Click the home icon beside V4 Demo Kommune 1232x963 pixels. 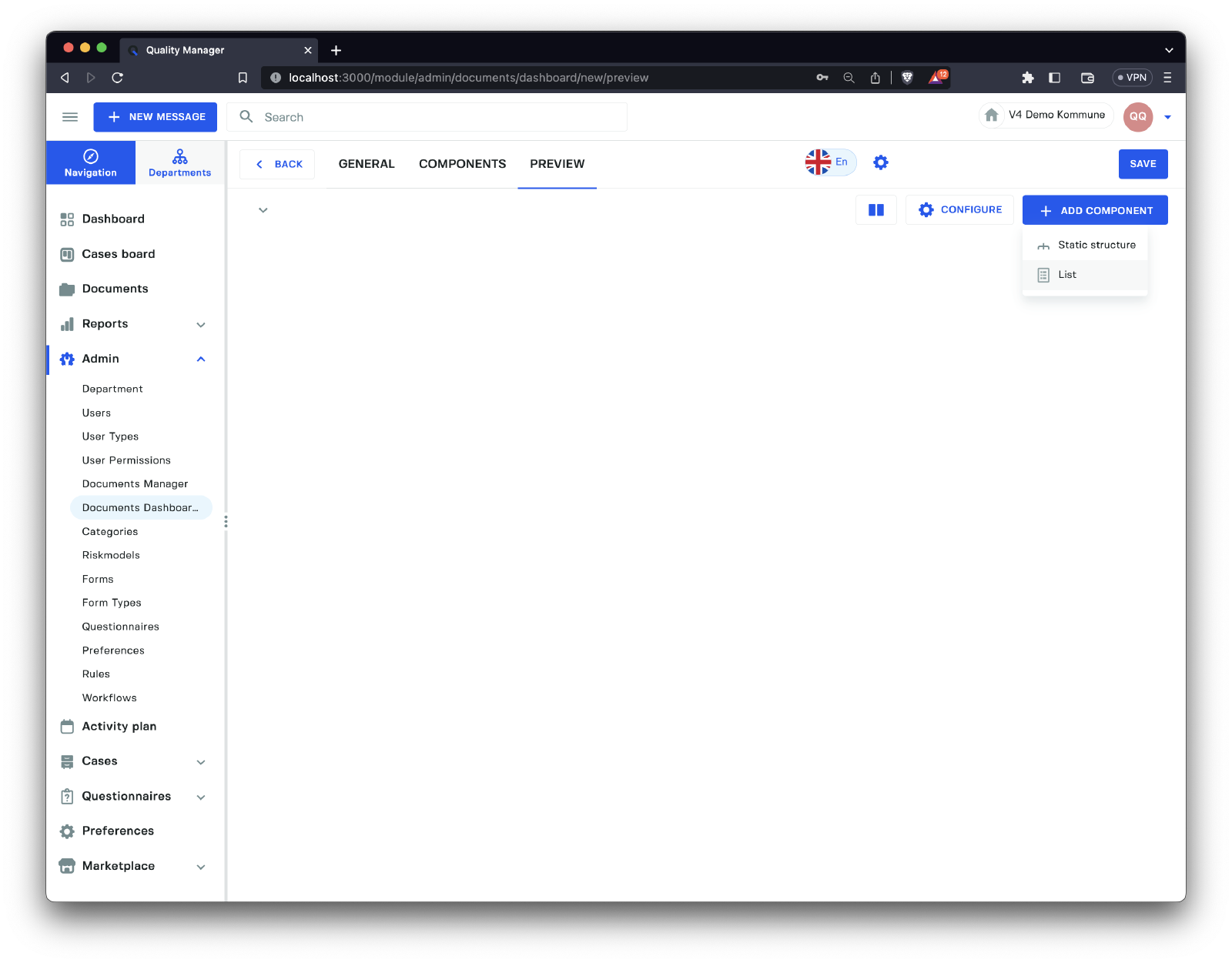click(x=992, y=115)
